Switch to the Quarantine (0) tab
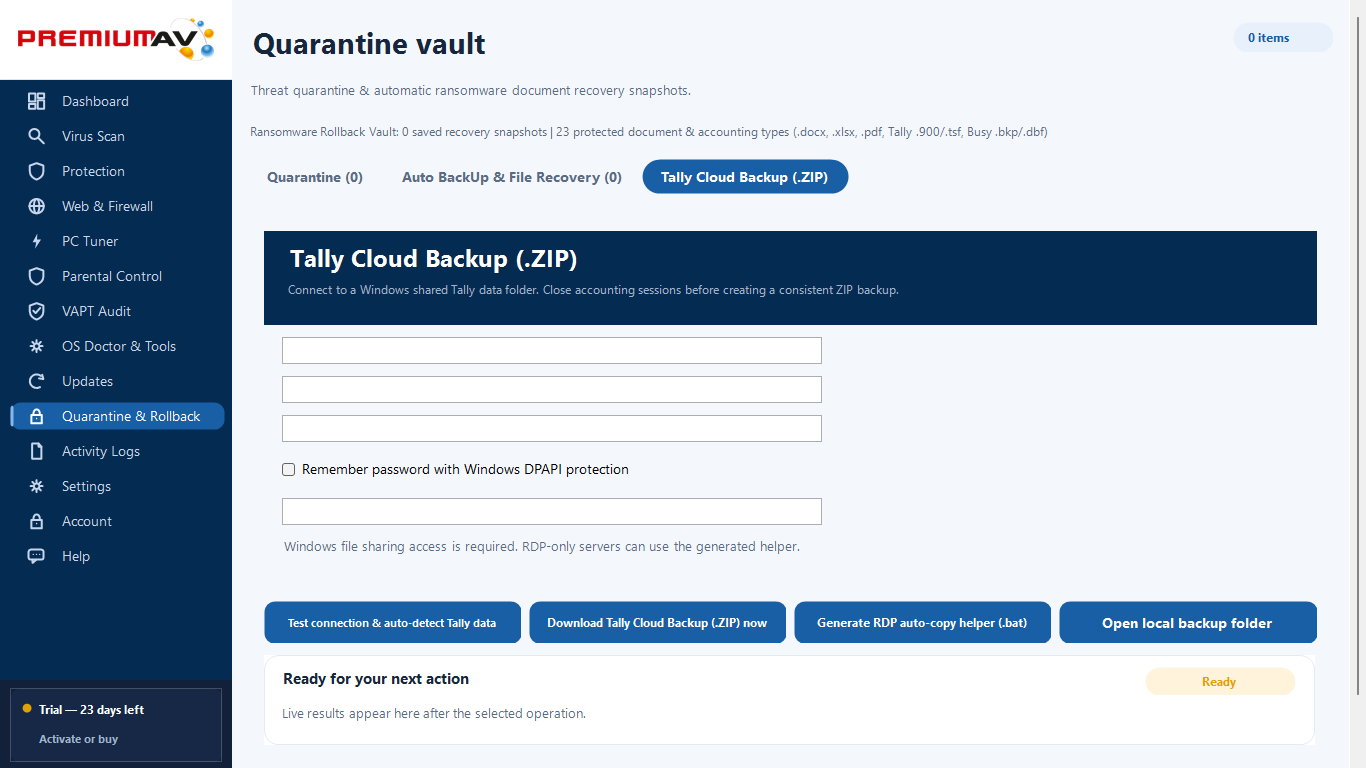 (315, 177)
